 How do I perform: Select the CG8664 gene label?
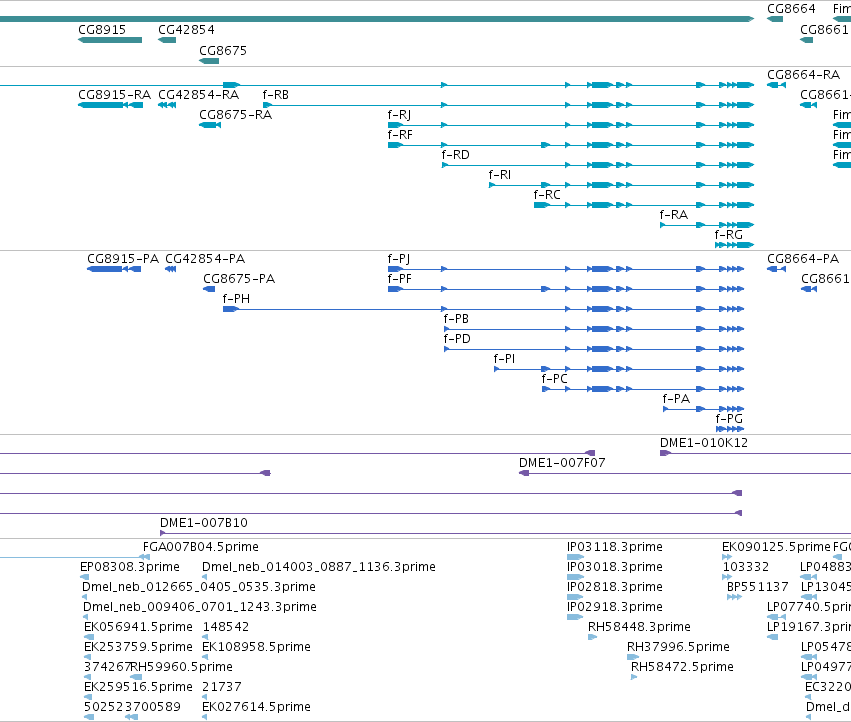pos(791,9)
